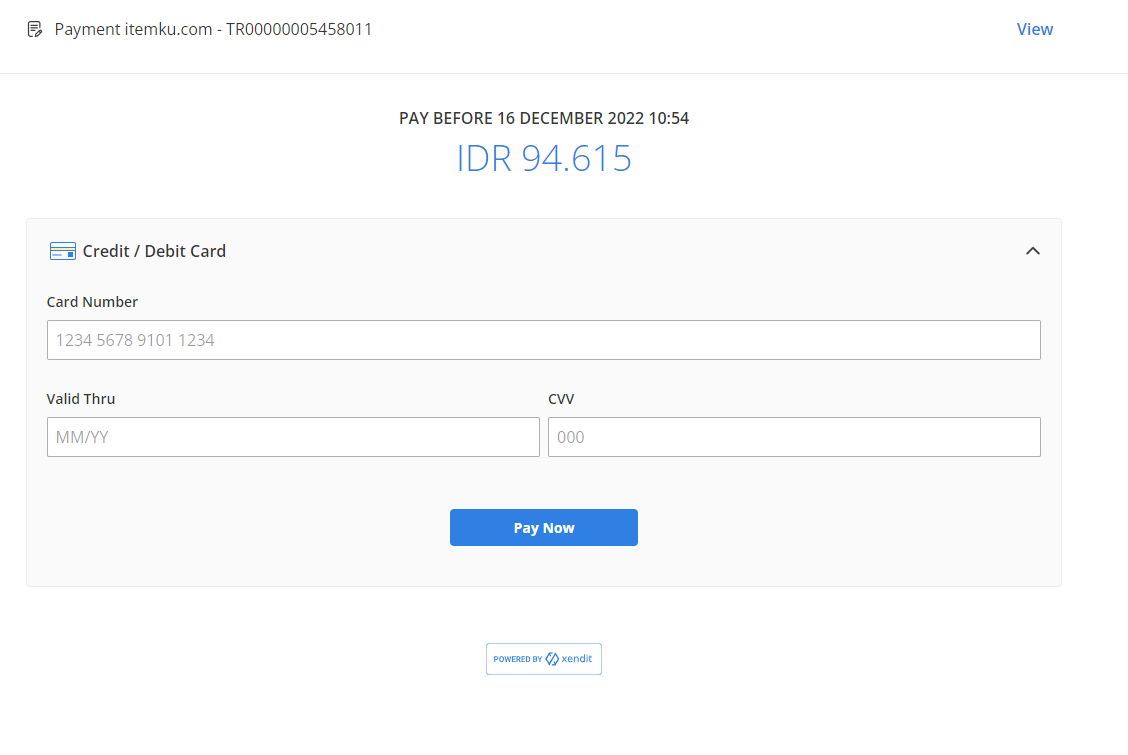Open the View link for invoice details

[x=1034, y=29]
